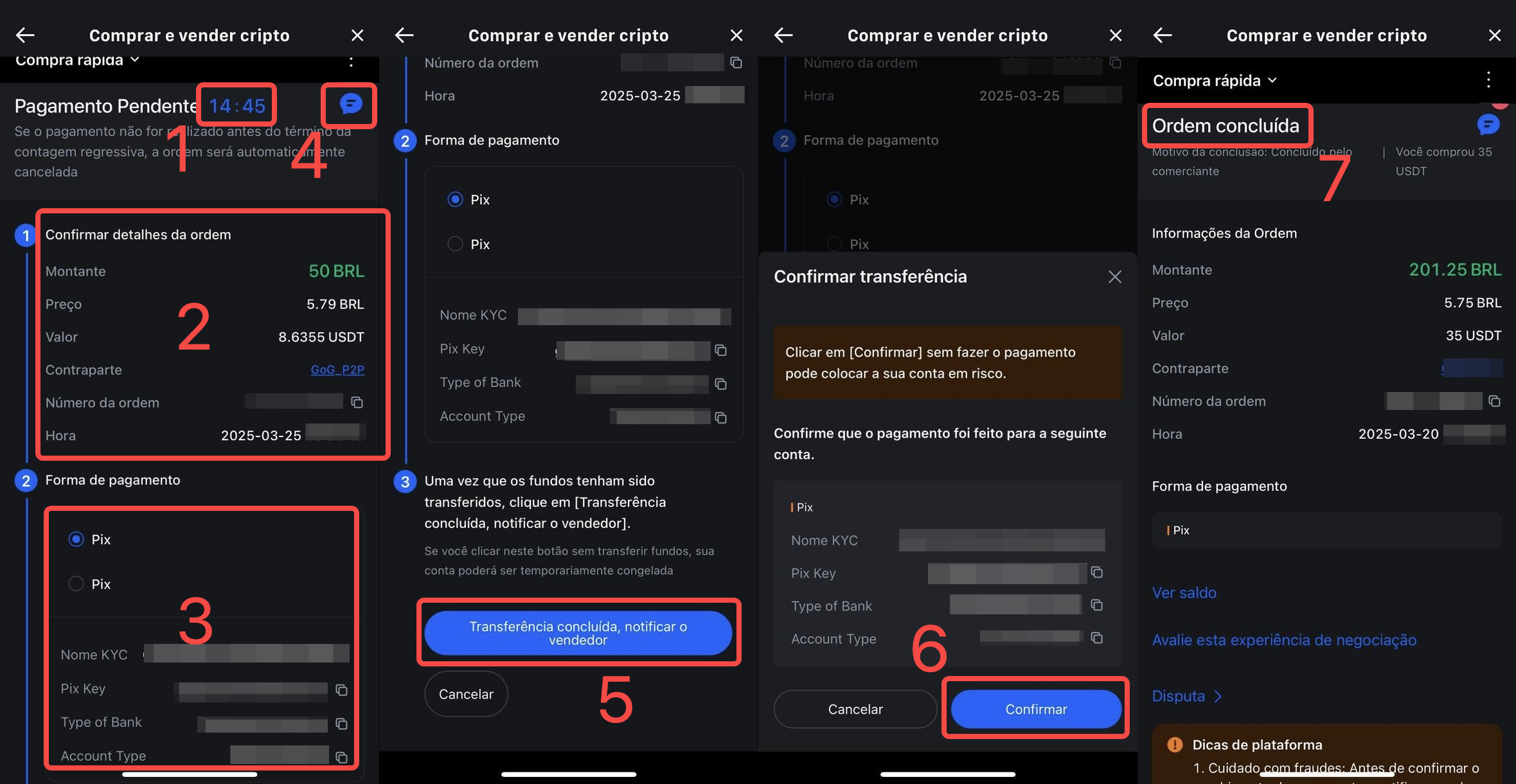Copy Pix Key in Confirmar transferência dialog
Image resolution: width=1516 pixels, height=784 pixels.
[1096, 572]
